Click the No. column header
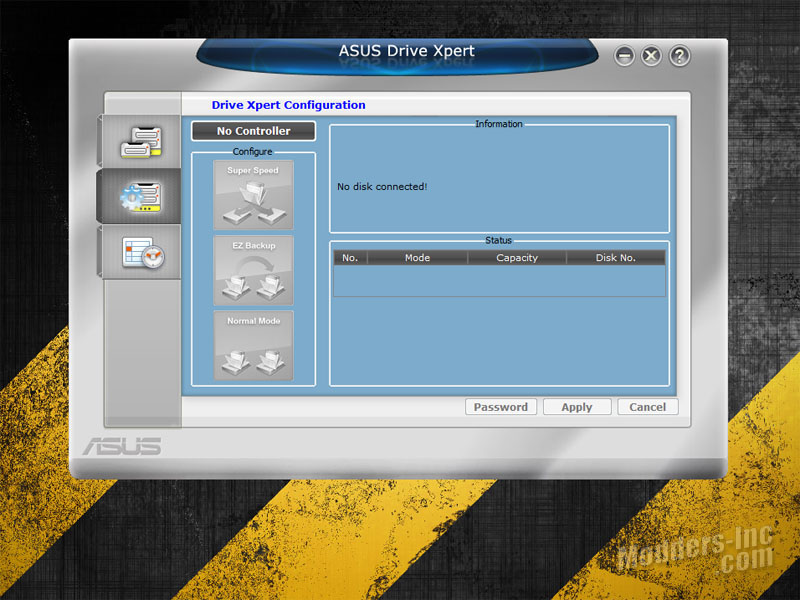The image size is (800, 600). coord(350,258)
